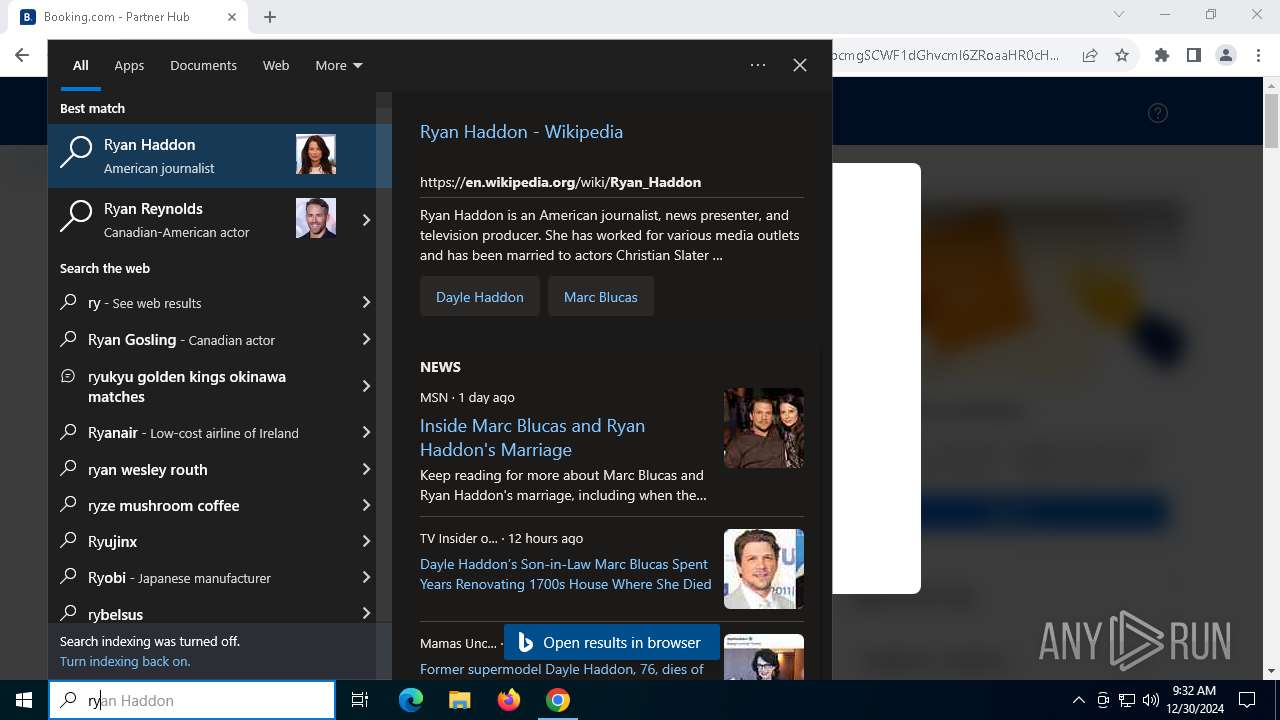This screenshot has height=720, width=1280.
Task: Expand the Ryan Gosling suggestion arrow
Action: click(x=365, y=340)
